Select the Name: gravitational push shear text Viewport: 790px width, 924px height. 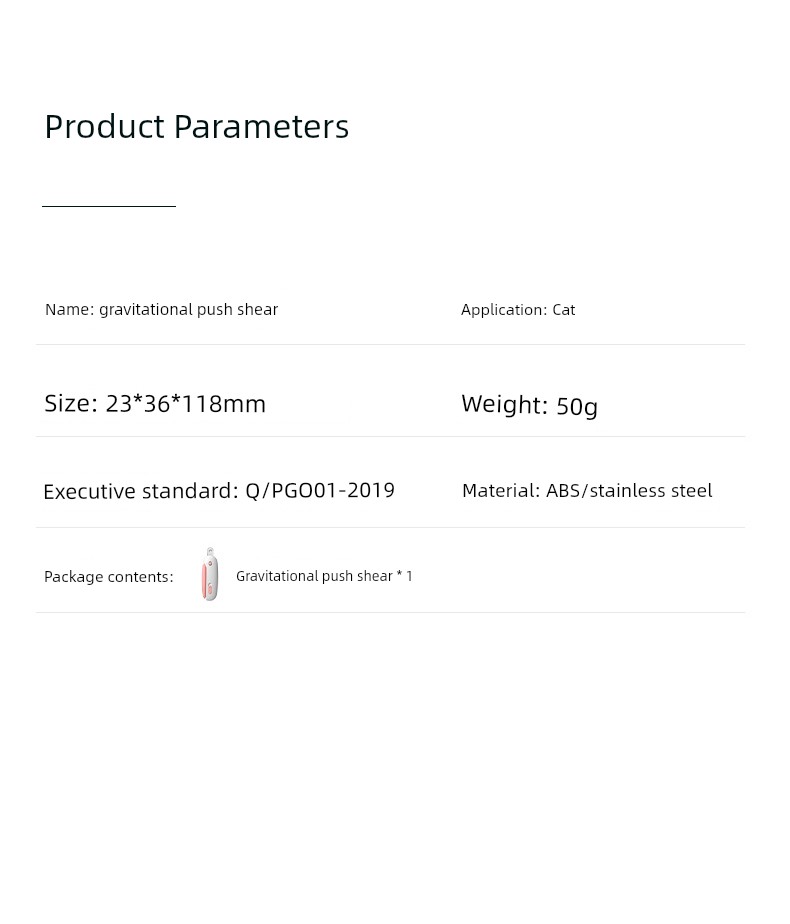coord(161,309)
